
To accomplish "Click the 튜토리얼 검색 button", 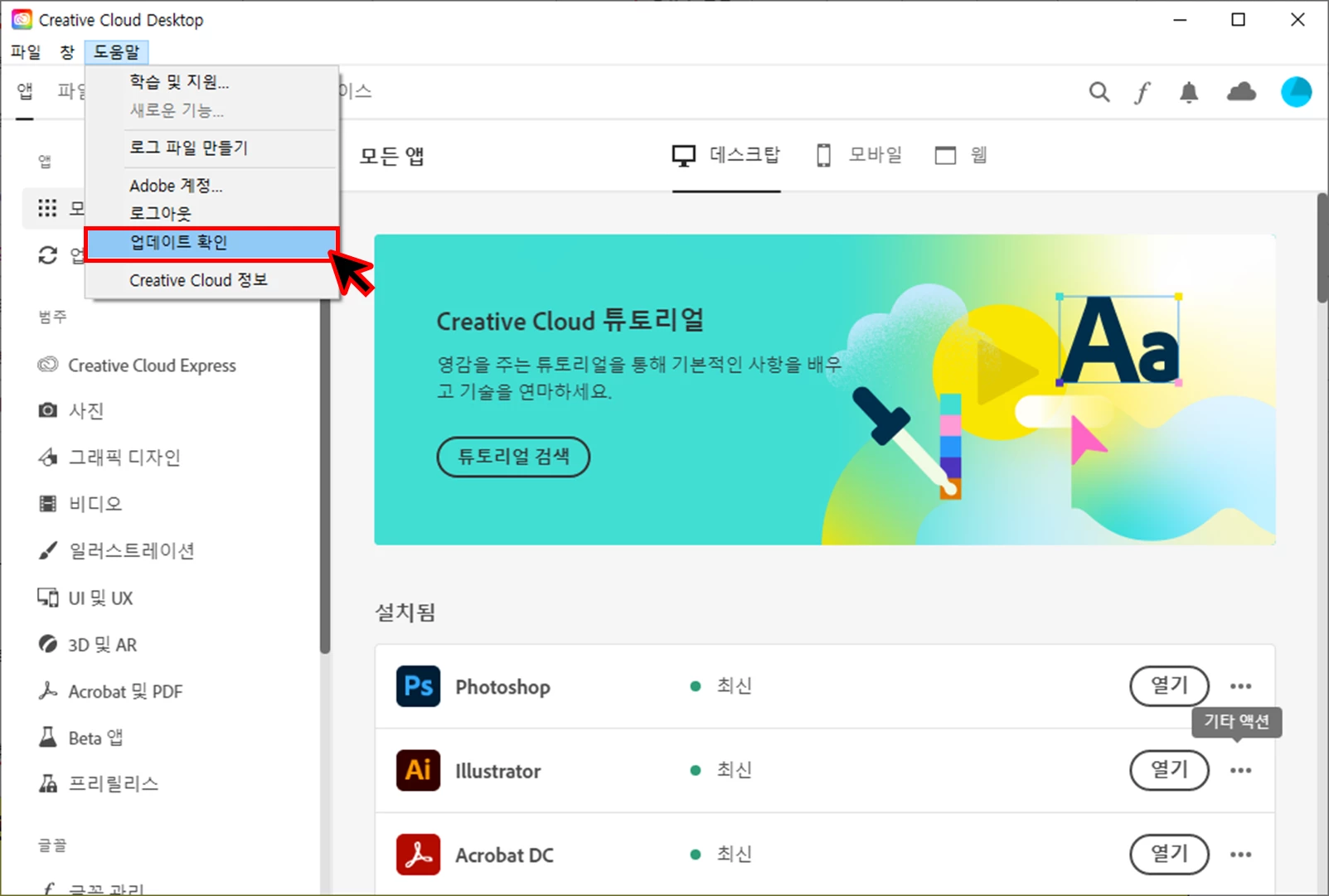I will [x=513, y=457].
